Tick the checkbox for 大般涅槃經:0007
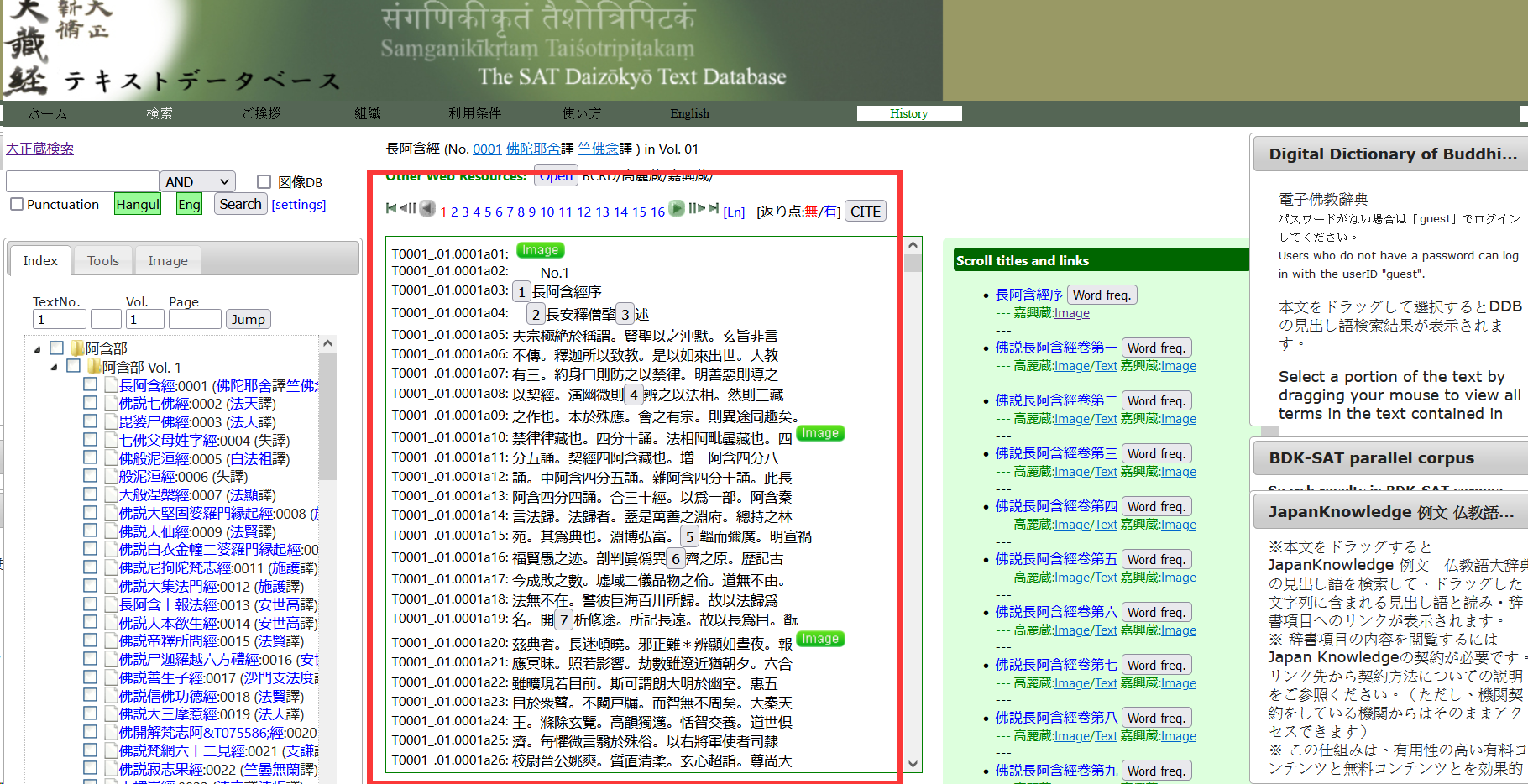The image size is (1528, 784). click(x=91, y=494)
